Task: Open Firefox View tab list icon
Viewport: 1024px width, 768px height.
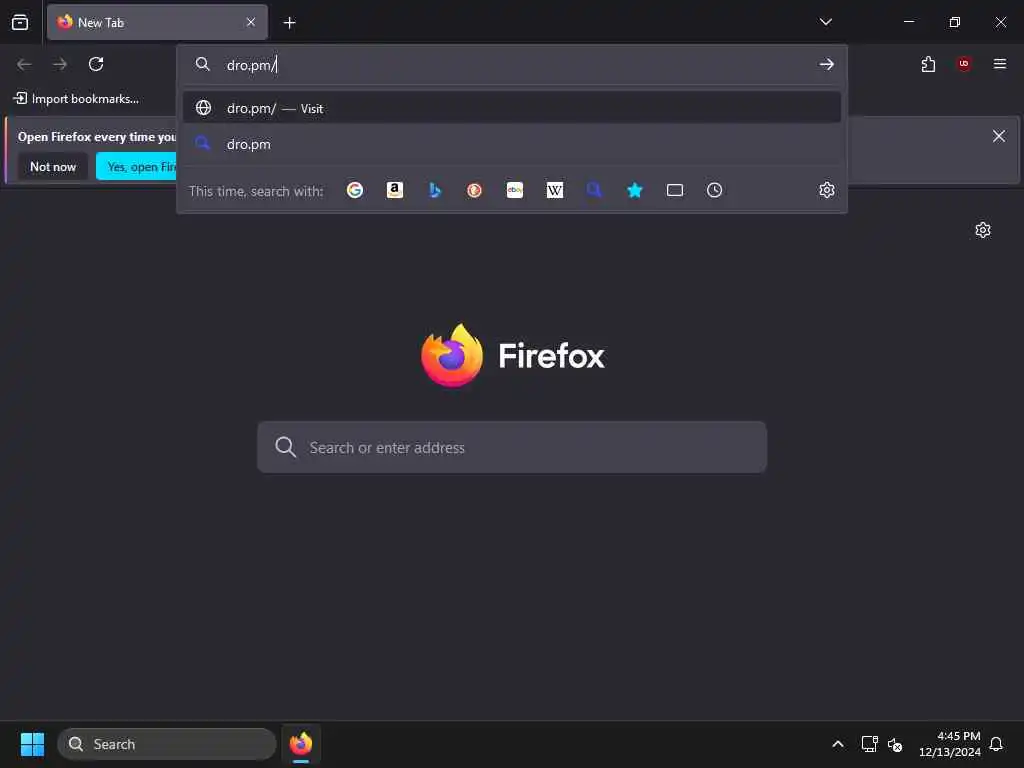Action: pyautogui.click(x=20, y=22)
